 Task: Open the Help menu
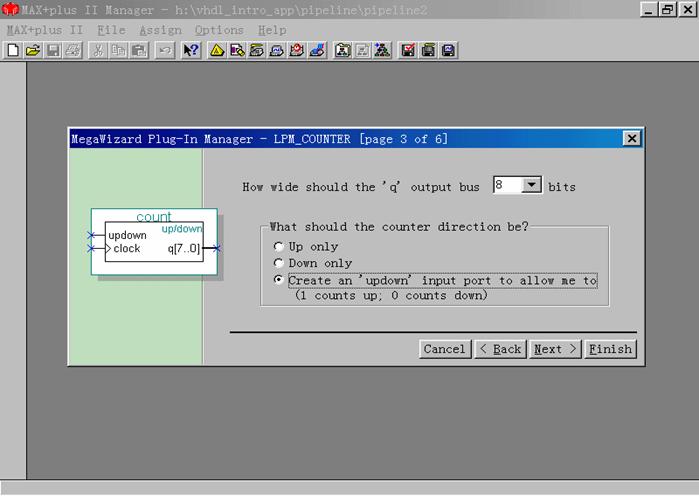(272, 30)
